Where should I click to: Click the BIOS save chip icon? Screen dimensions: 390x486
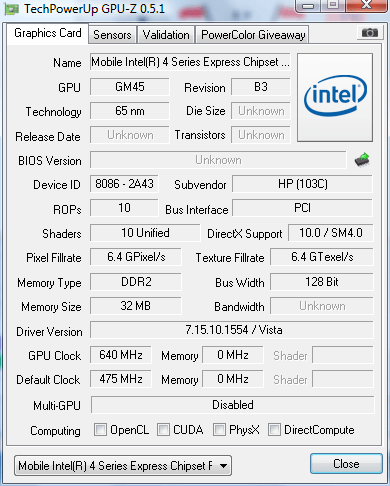(362, 160)
